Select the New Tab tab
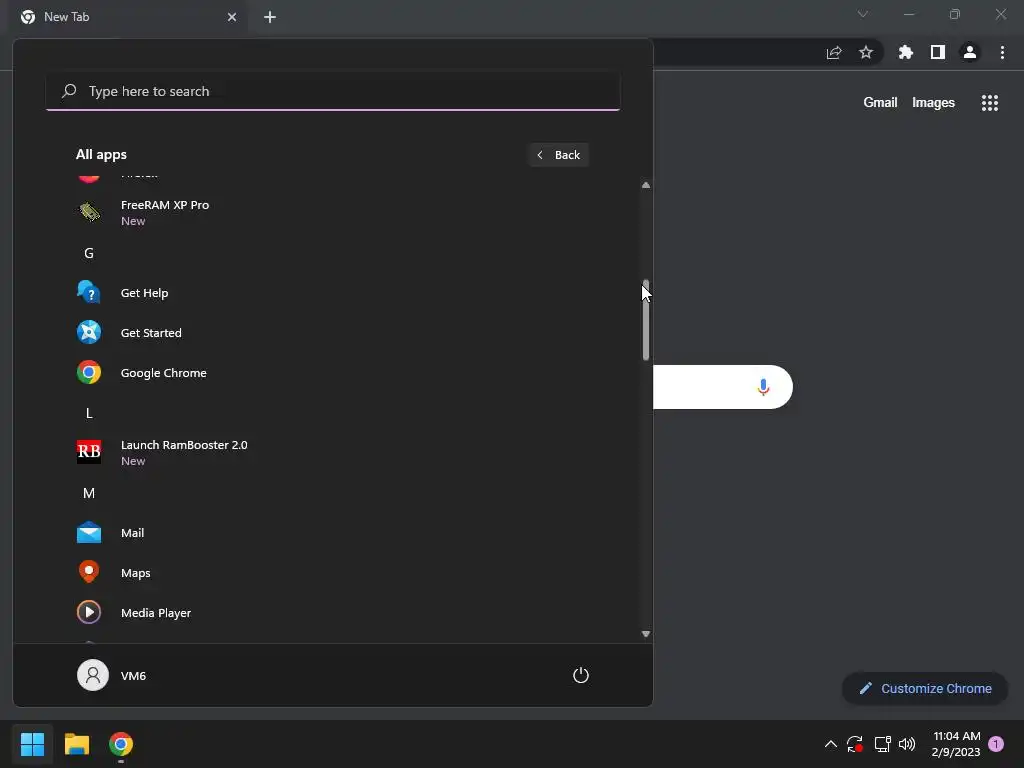 point(128,17)
